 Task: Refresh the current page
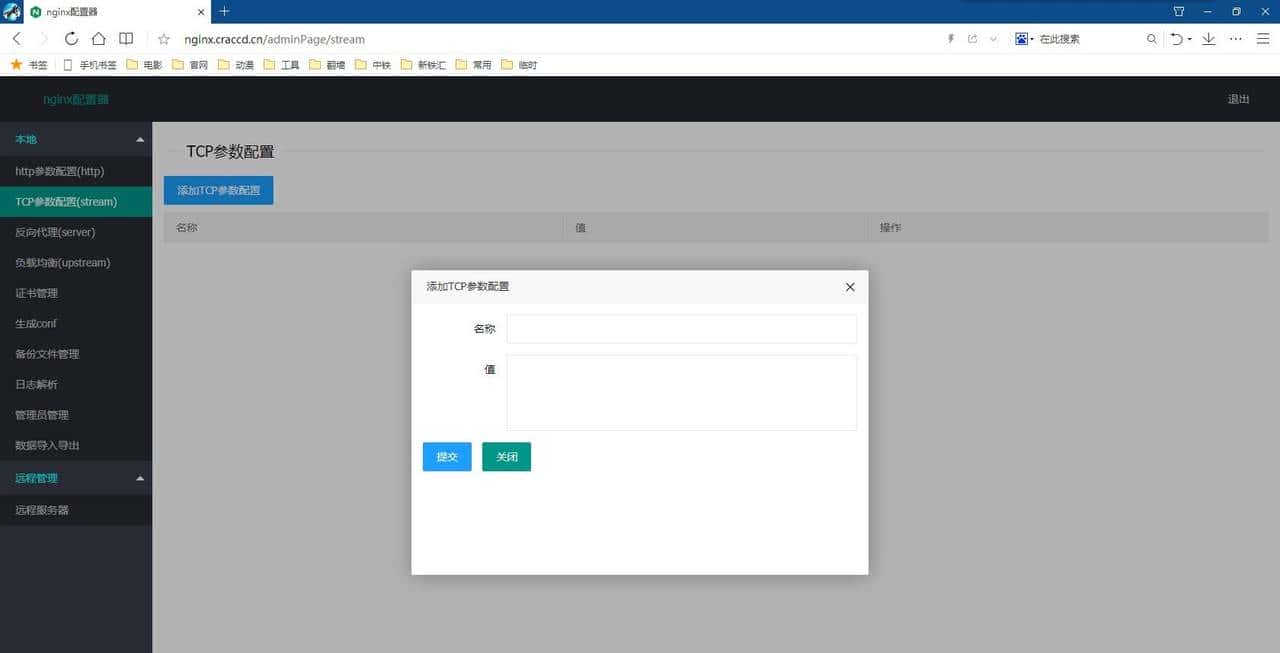[x=70, y=39]
